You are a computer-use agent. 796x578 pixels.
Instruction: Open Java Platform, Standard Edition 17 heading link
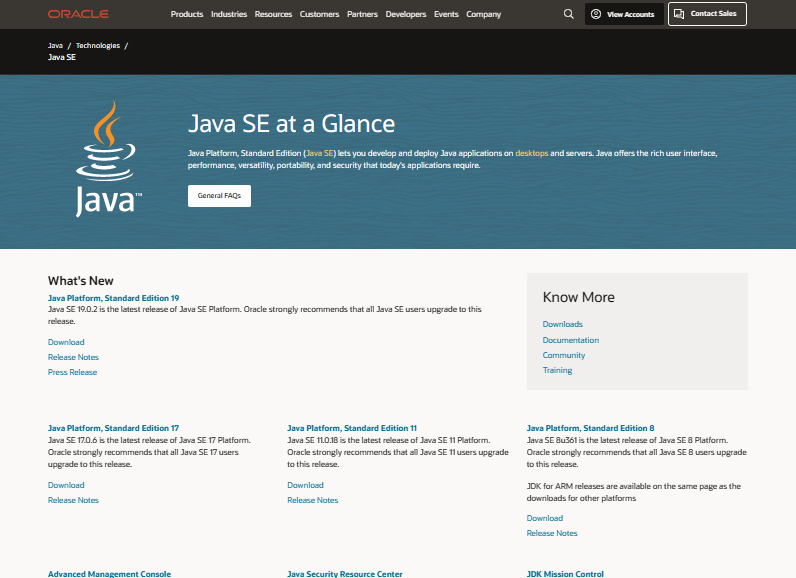113,428
